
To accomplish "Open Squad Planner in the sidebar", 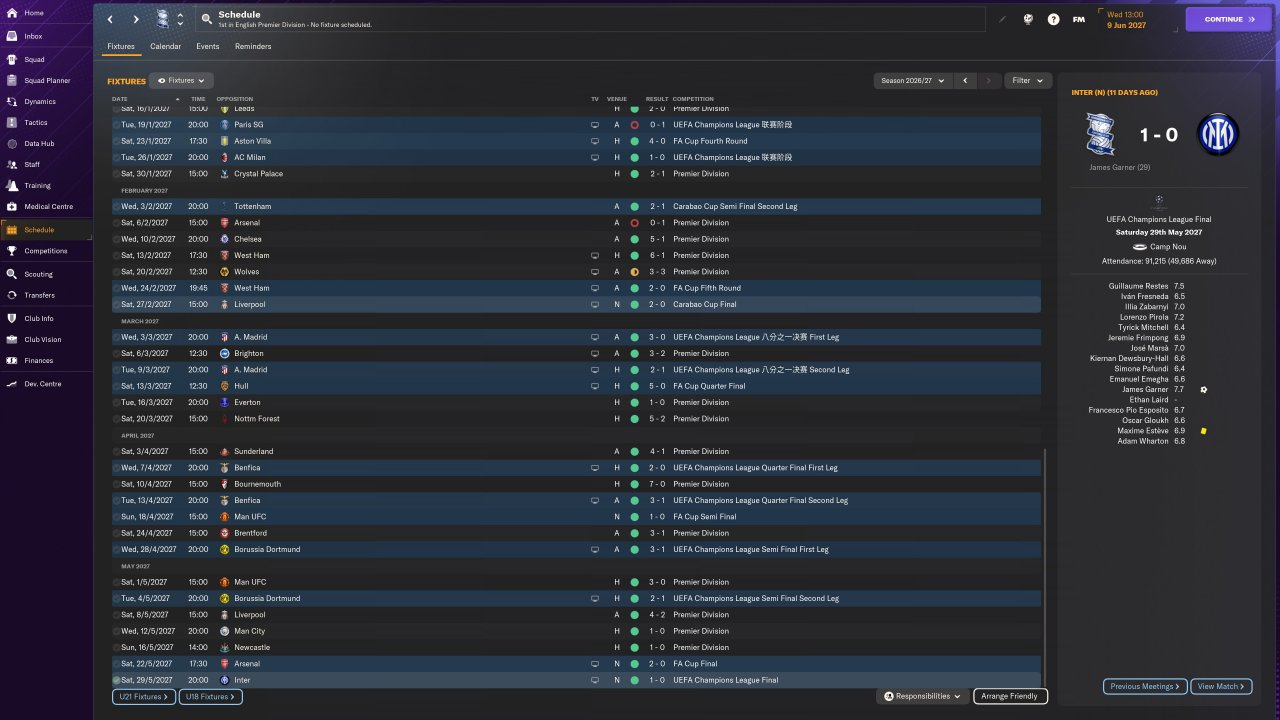I will coord(46,80).
